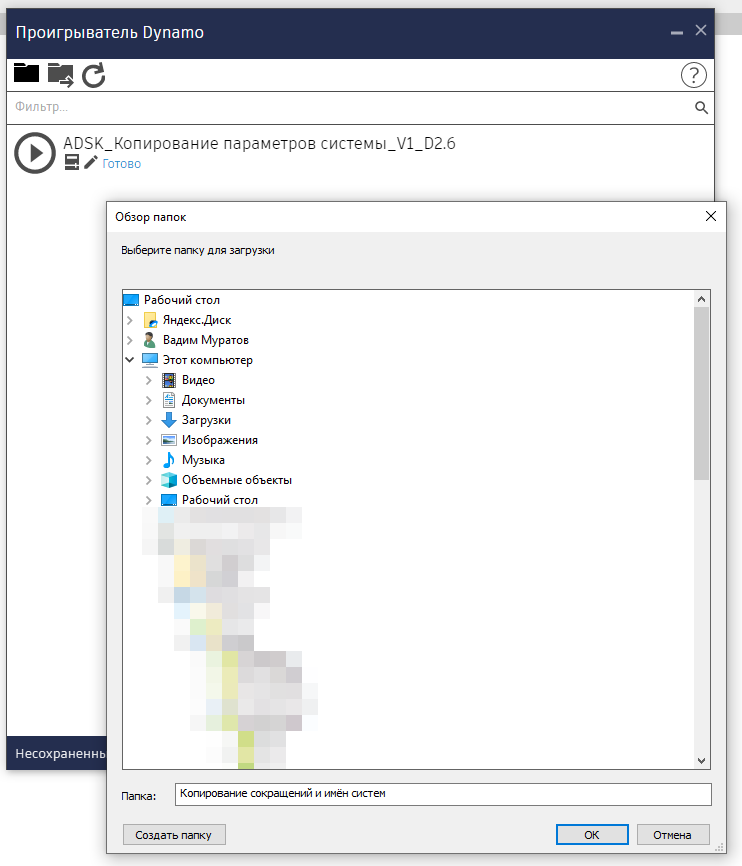Click the search magnifier in filter bar
Image resolution: width=742 pixels, height=866 pixels.
pos(701,108)
